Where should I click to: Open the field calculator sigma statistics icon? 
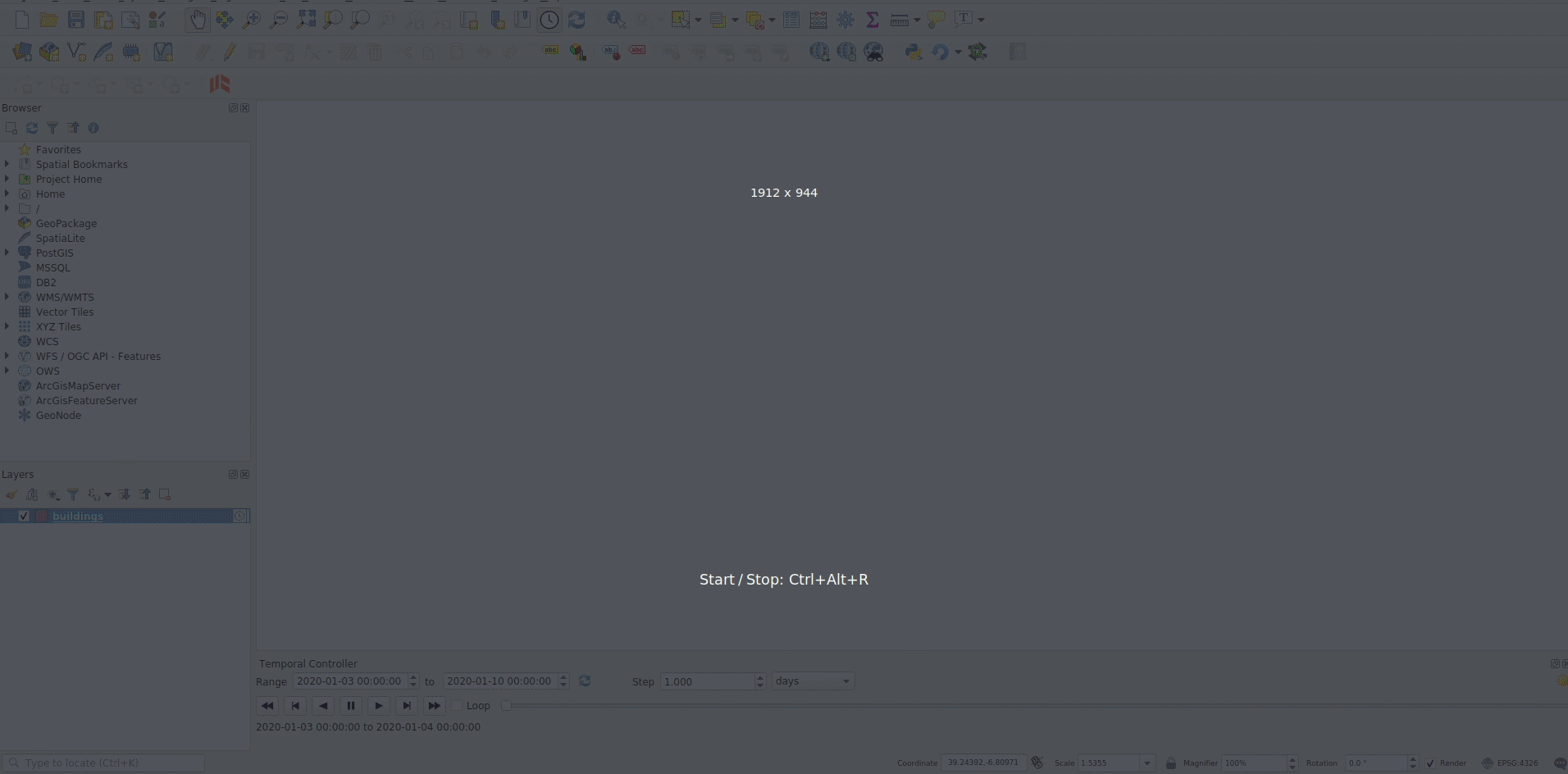click(872, 20)
